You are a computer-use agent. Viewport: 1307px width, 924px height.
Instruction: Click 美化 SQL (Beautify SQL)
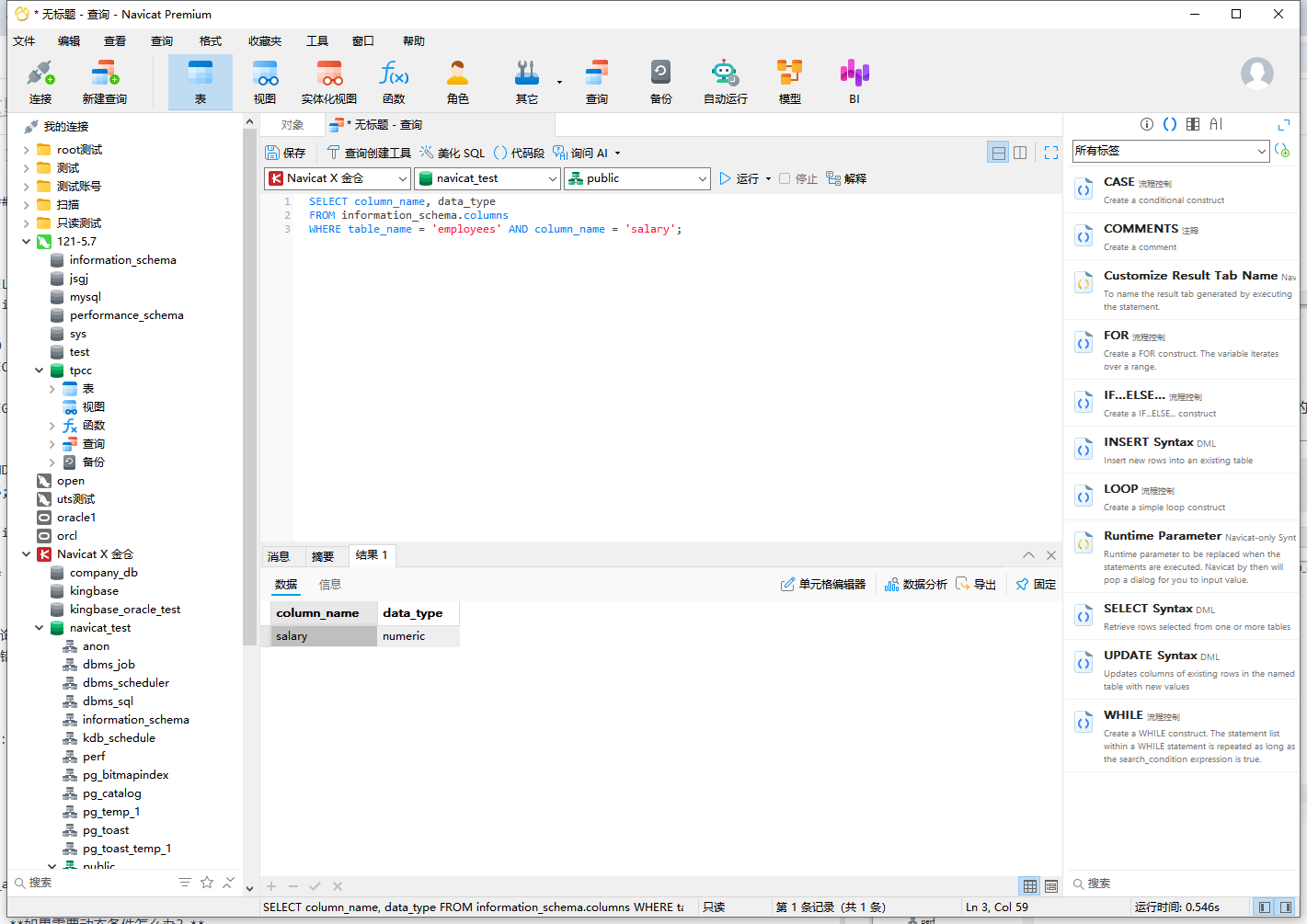pyautogui.click(x=452, y=154)
